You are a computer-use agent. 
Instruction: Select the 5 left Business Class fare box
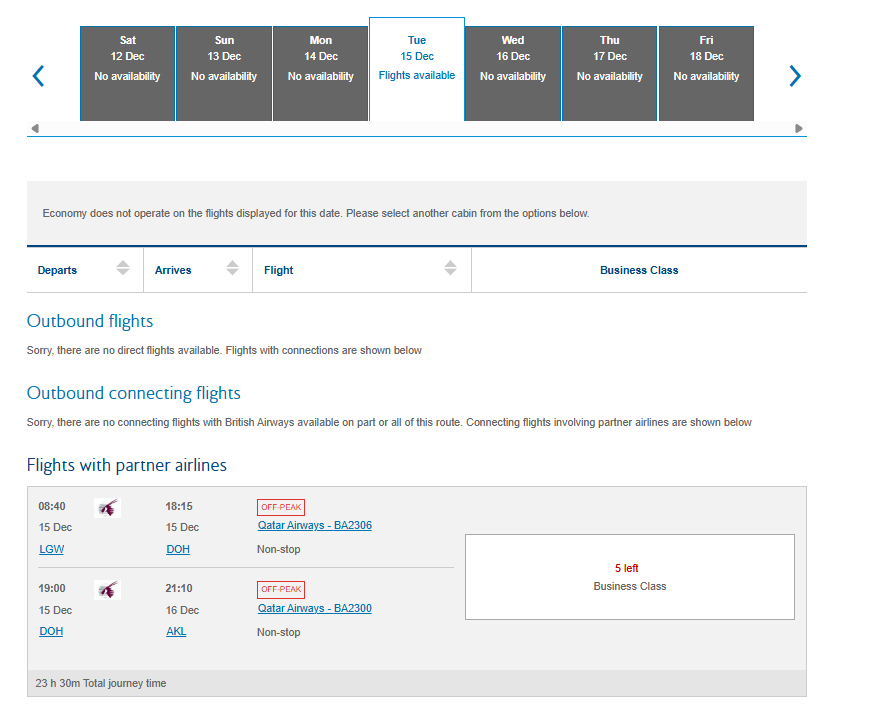click(630, 577)
